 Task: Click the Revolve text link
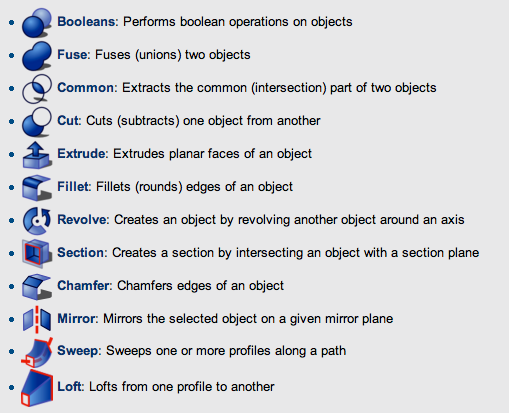82,220
